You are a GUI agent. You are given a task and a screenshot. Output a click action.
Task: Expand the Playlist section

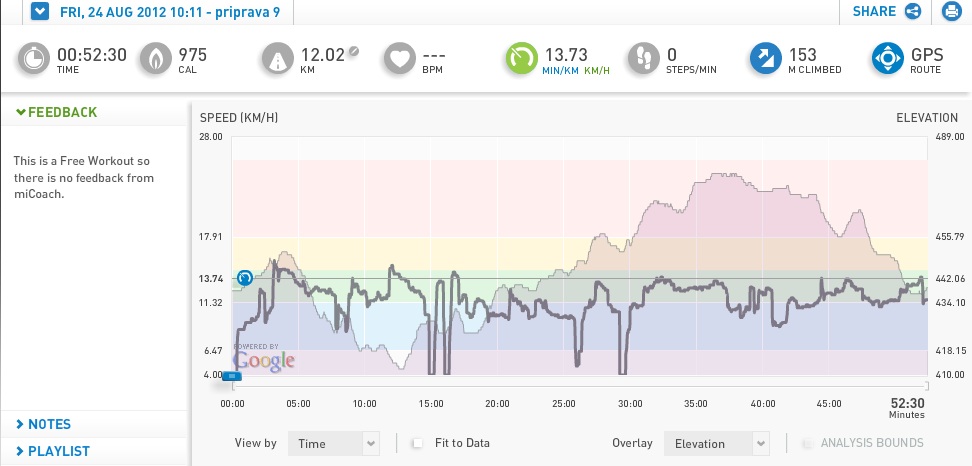[53, 451]
